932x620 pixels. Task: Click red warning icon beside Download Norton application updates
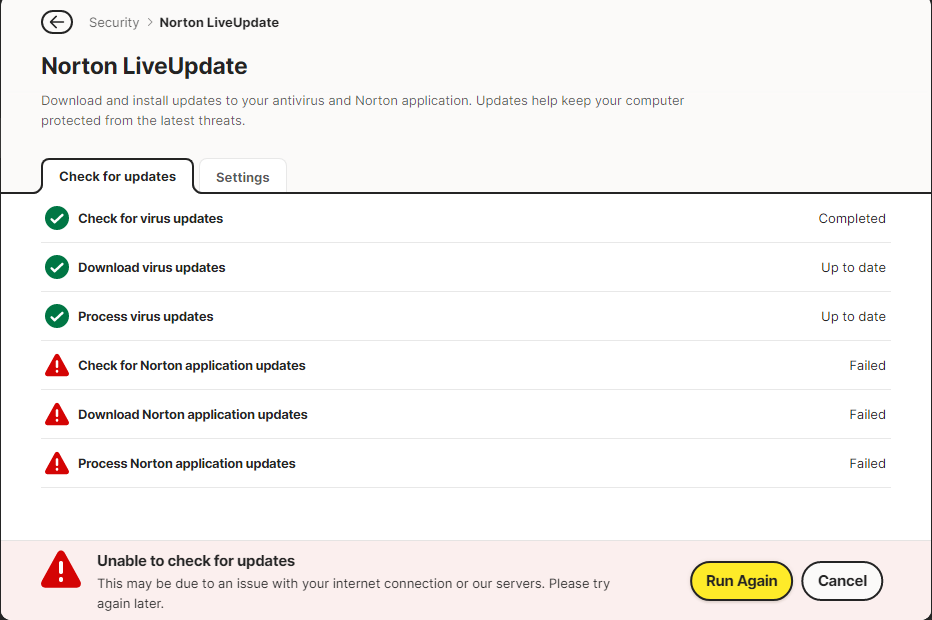[x=57, y=414]
